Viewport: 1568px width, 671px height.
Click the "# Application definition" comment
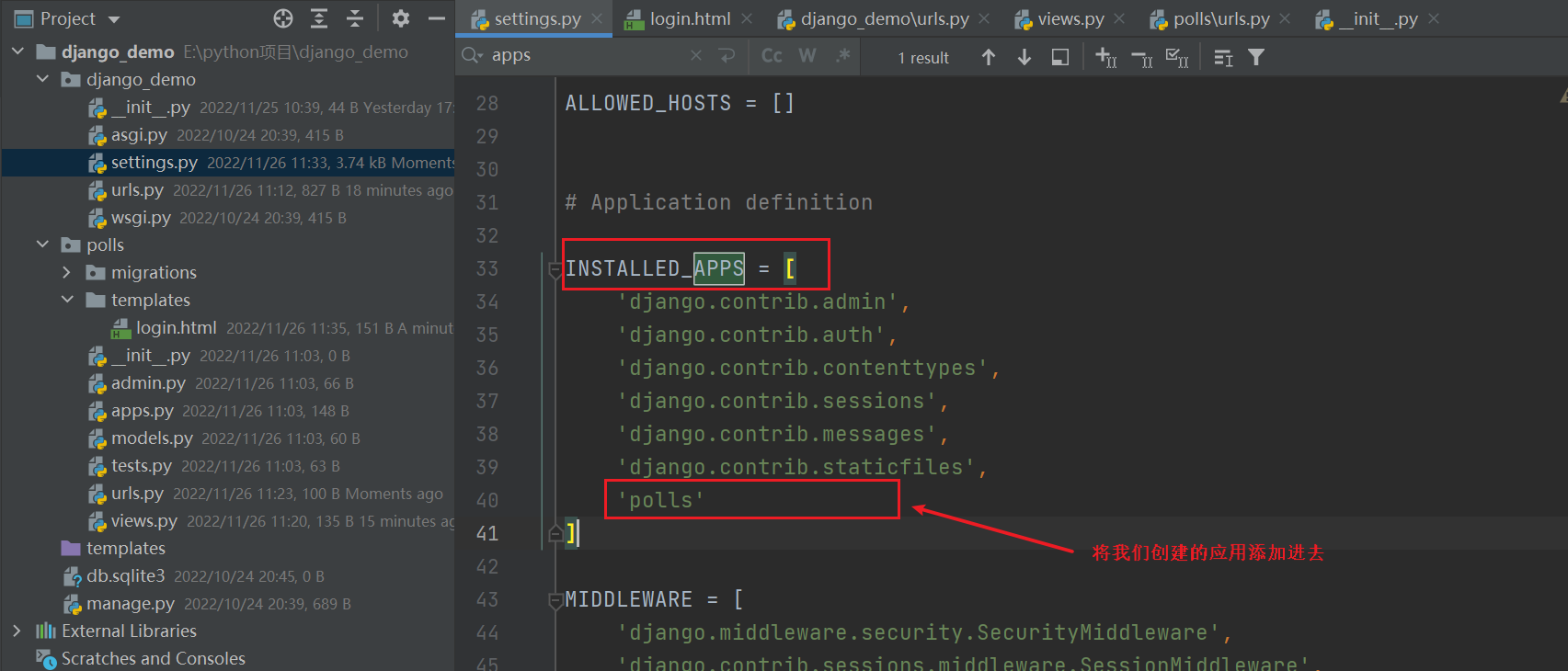click(x=718, y=202)
